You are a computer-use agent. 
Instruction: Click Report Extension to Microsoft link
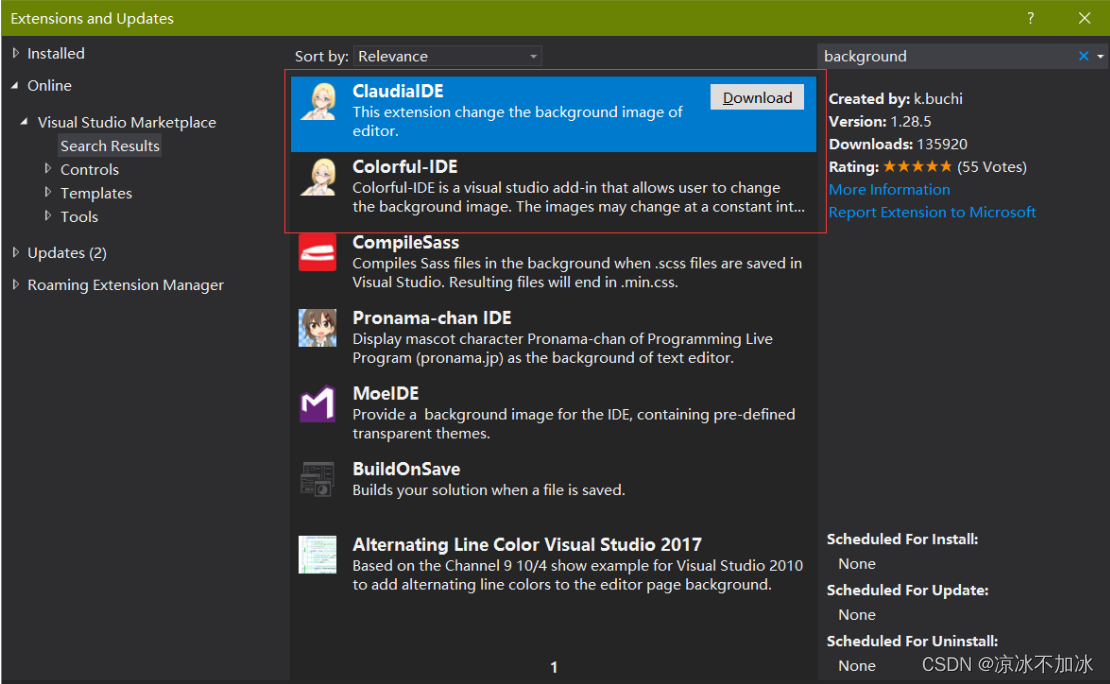click(932, 212)
